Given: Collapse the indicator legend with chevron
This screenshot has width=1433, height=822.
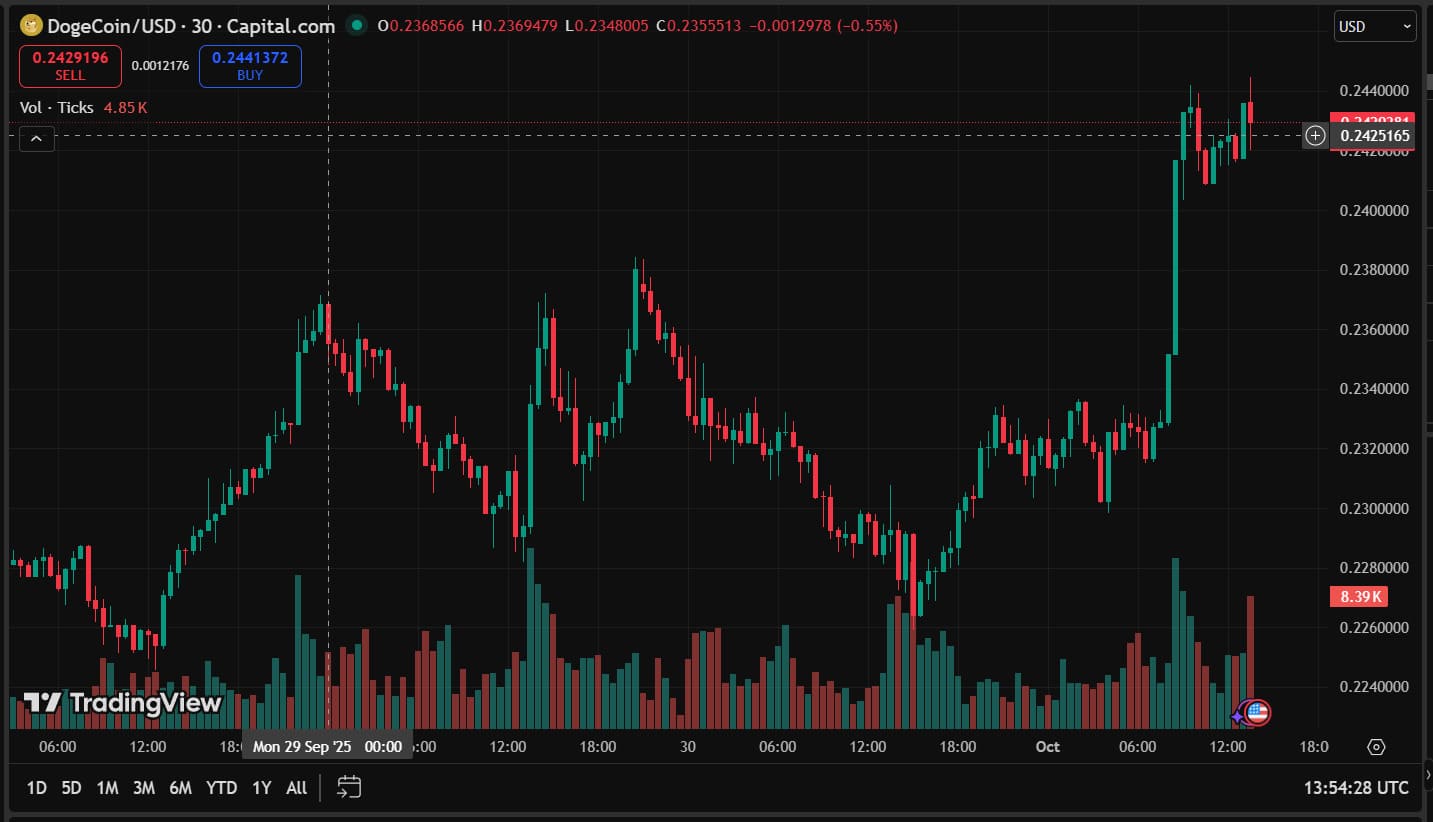Looking at the screenshot, I should 36,139.
